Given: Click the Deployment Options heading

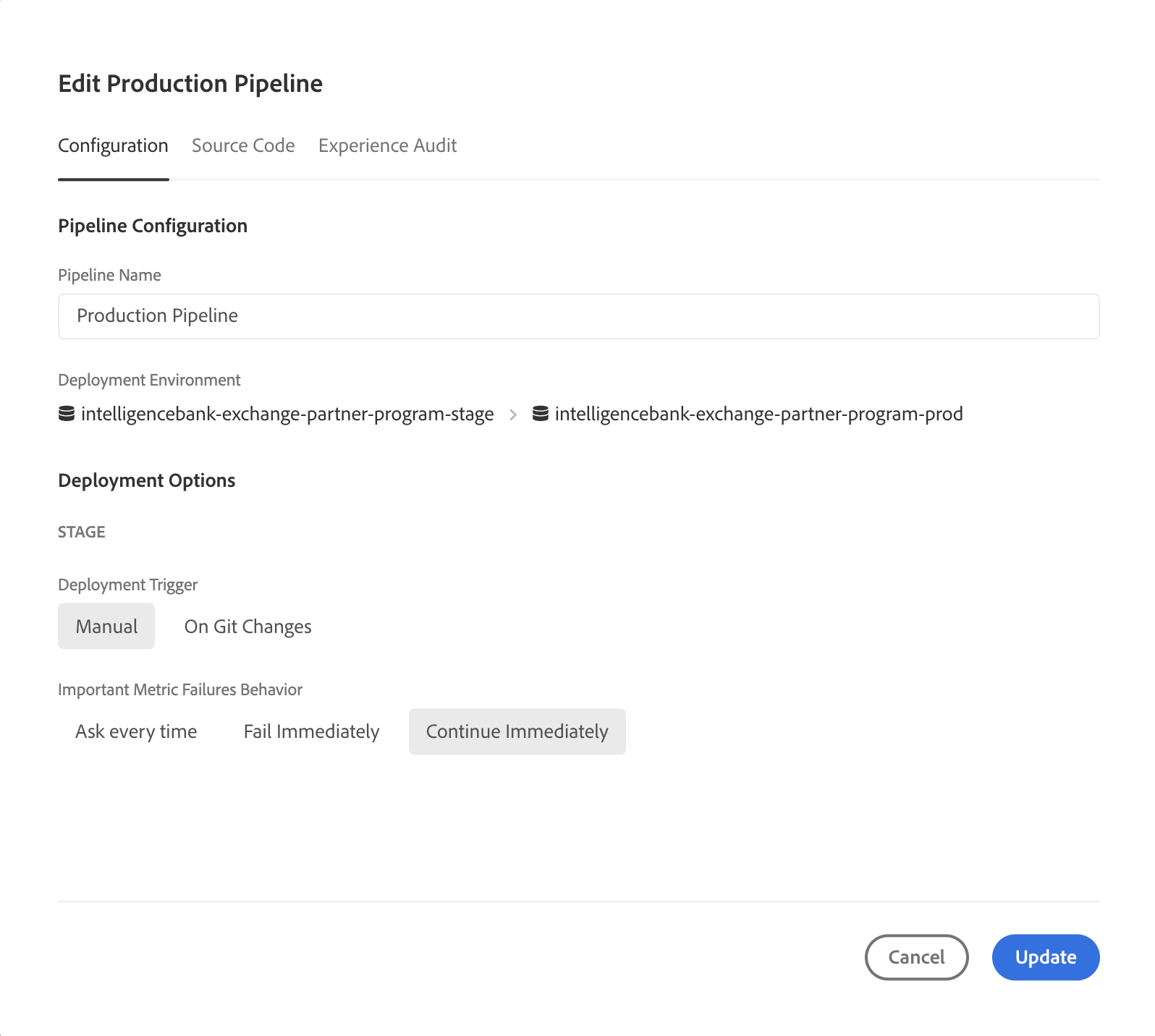Looking at the screenshot, I should point(147,481).
